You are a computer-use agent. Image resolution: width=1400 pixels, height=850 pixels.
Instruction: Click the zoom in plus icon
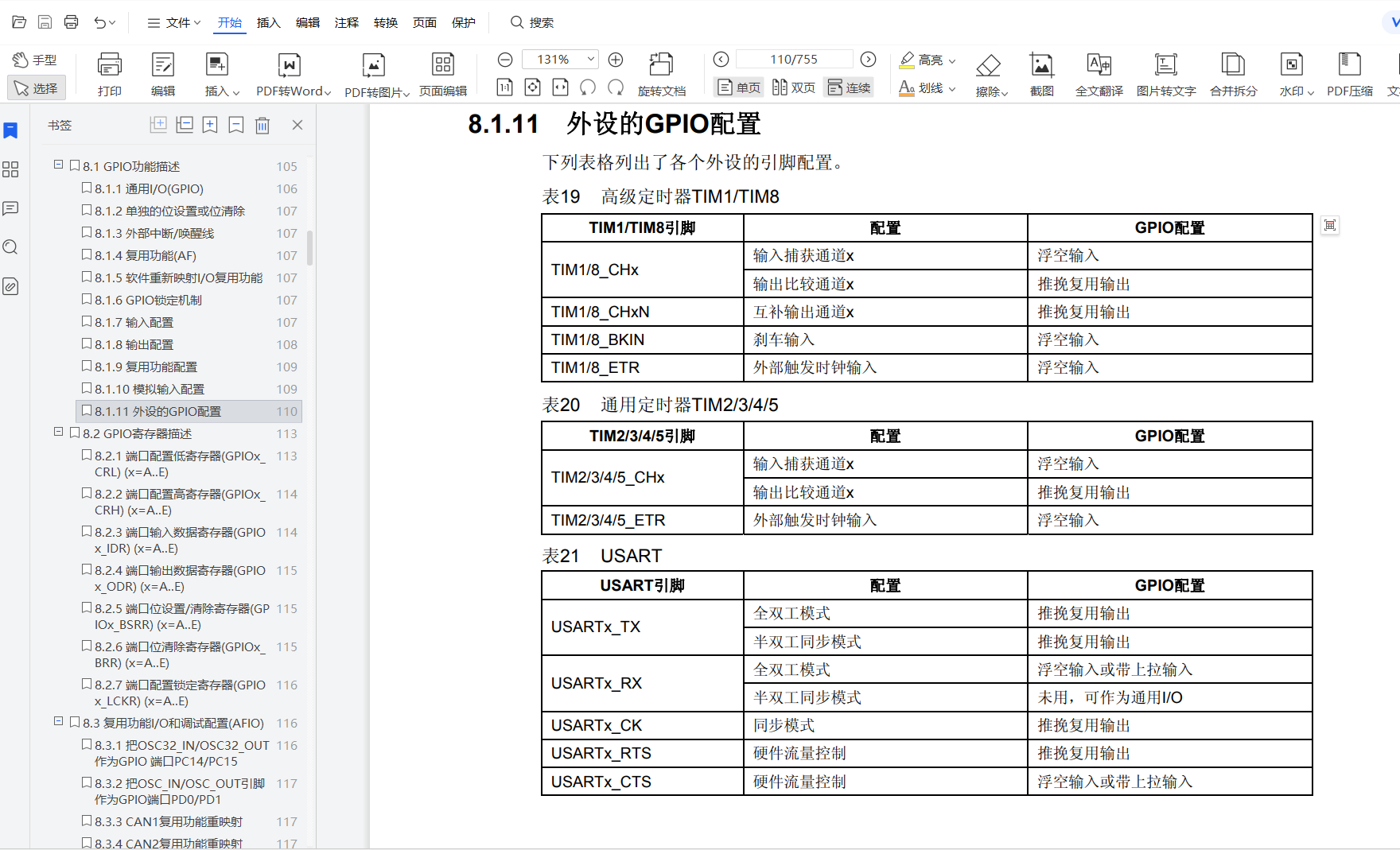616,60
